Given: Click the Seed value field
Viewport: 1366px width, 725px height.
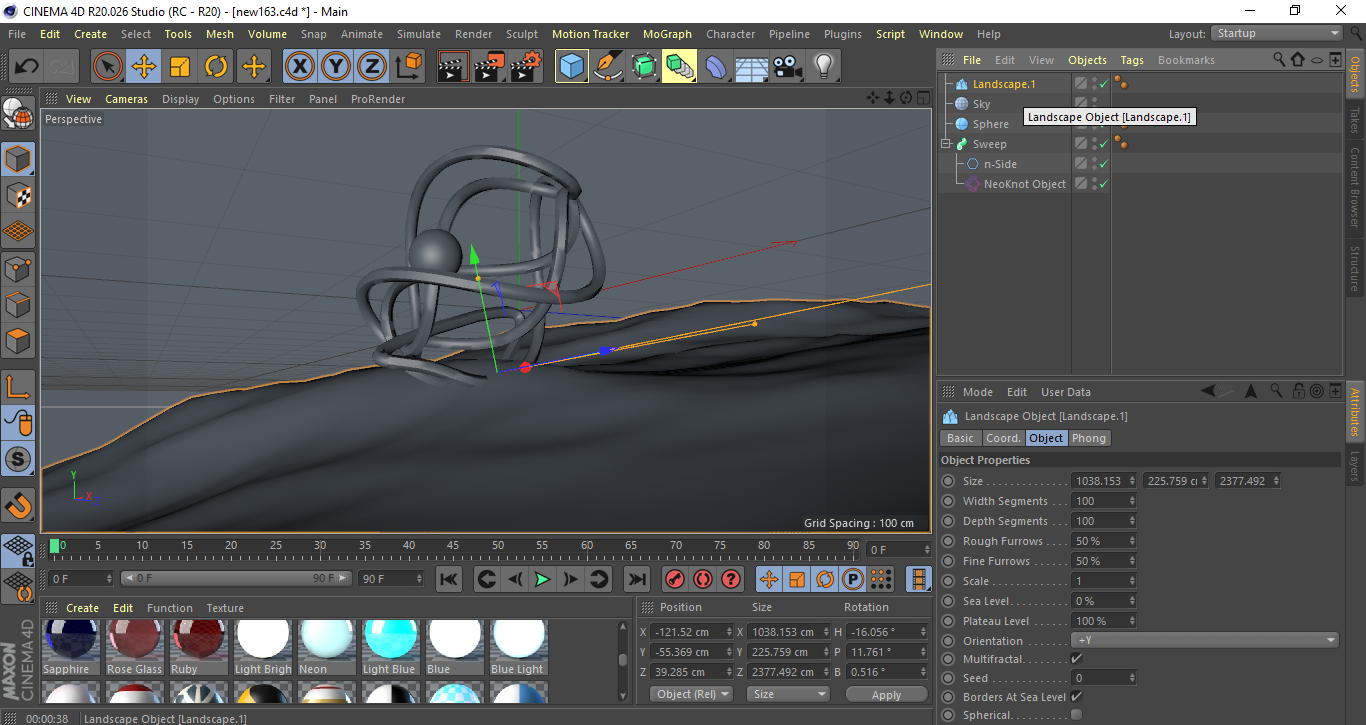Looking at the screenshot, I should coord(1104,678).
